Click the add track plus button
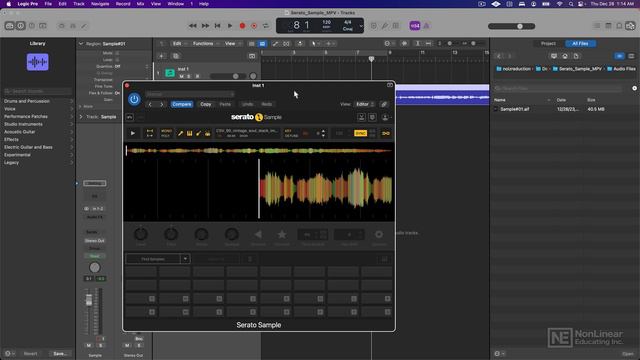The height and width of the screenshot is (360, 640). [x=161, y=56]
